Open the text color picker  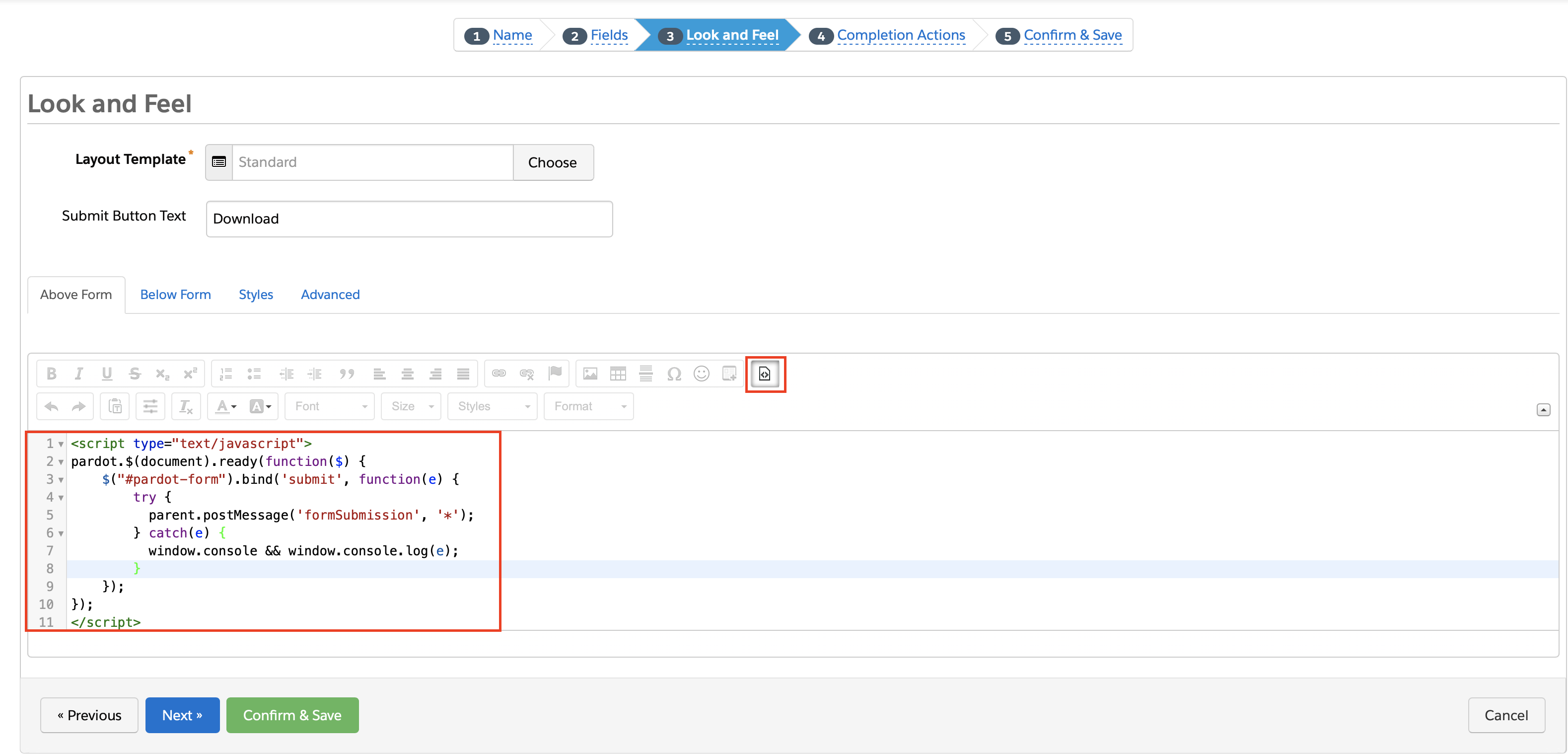[x=225, y=406]
